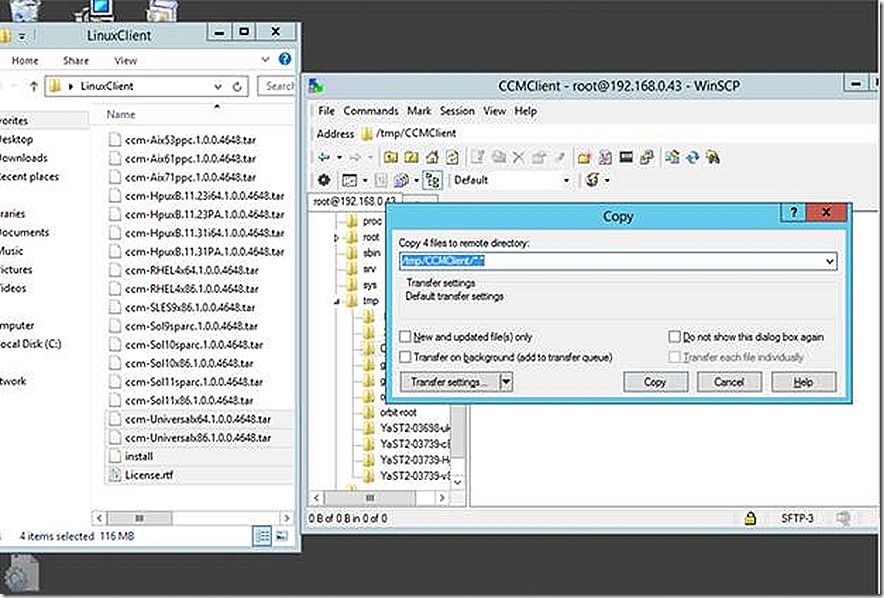The height and width of the screenshot is (598, 884).
Task: Click the new session globe icon
Action: (x=593, y=180)
